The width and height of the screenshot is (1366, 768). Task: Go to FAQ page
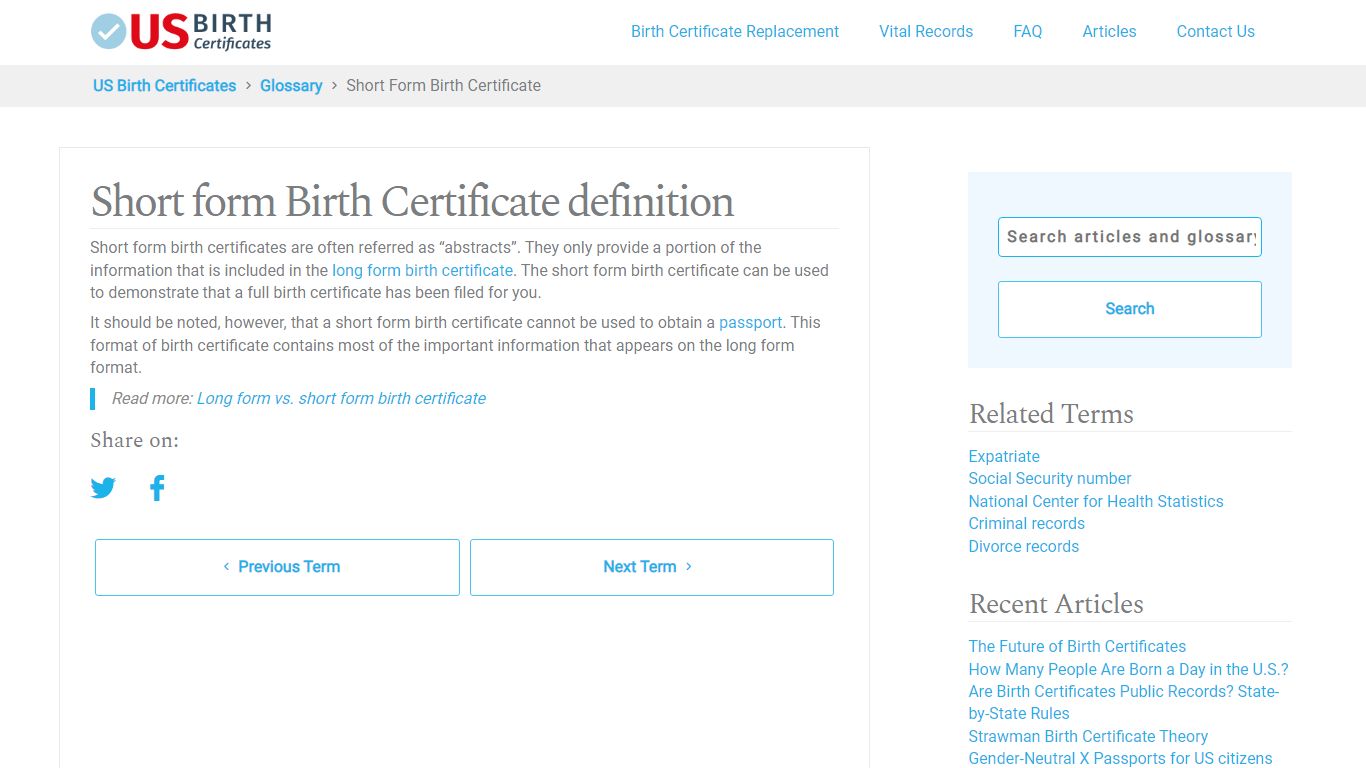tap(1027, 31)
